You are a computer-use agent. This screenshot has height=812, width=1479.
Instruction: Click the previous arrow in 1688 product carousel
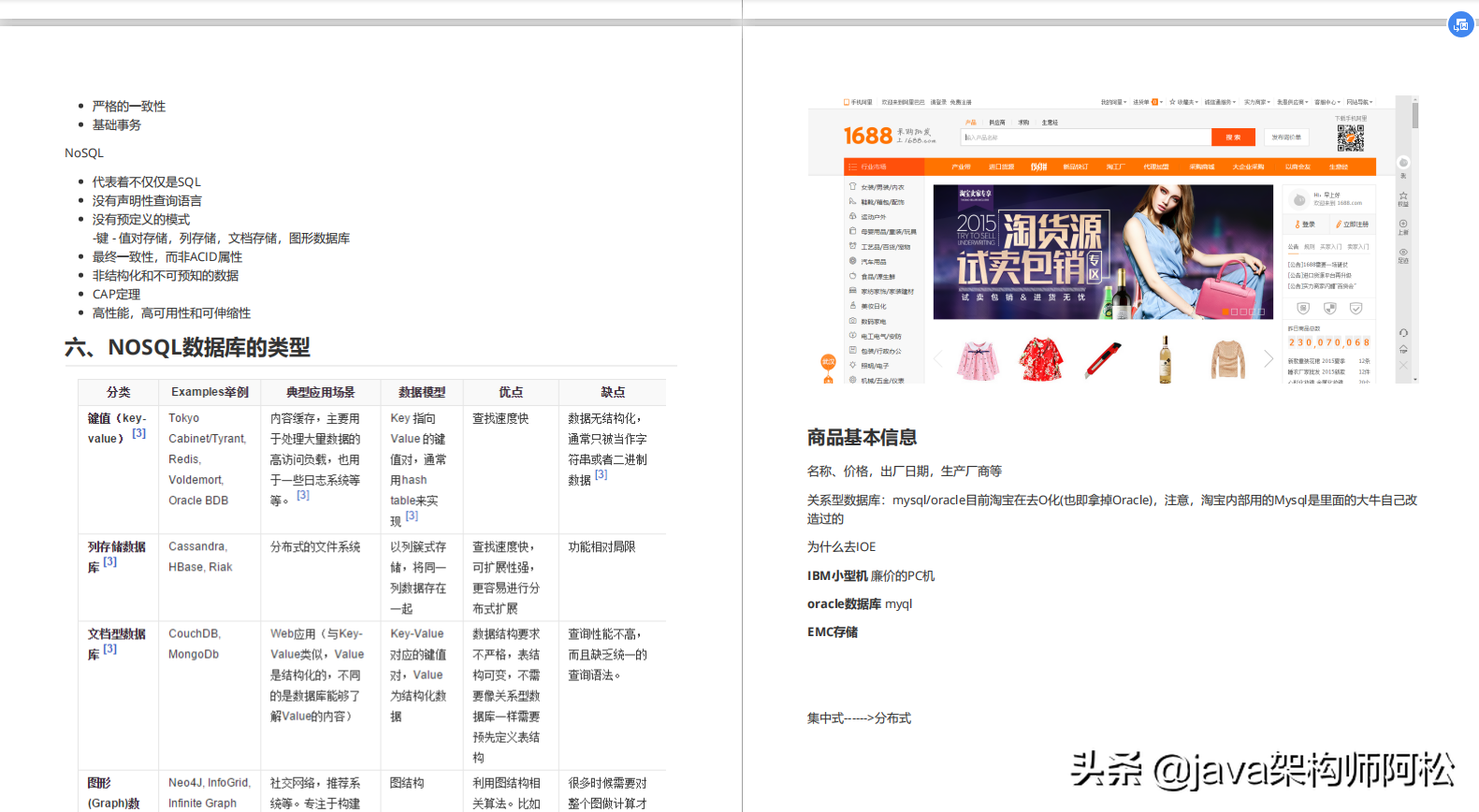click(x=938, y=358)
